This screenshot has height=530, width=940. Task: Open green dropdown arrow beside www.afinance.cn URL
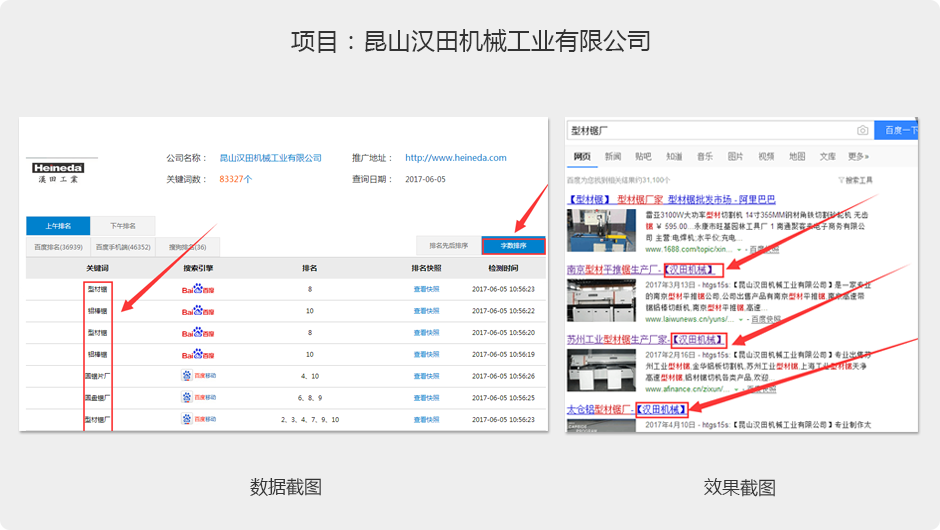pyautogui.click(x=736, y=390)
